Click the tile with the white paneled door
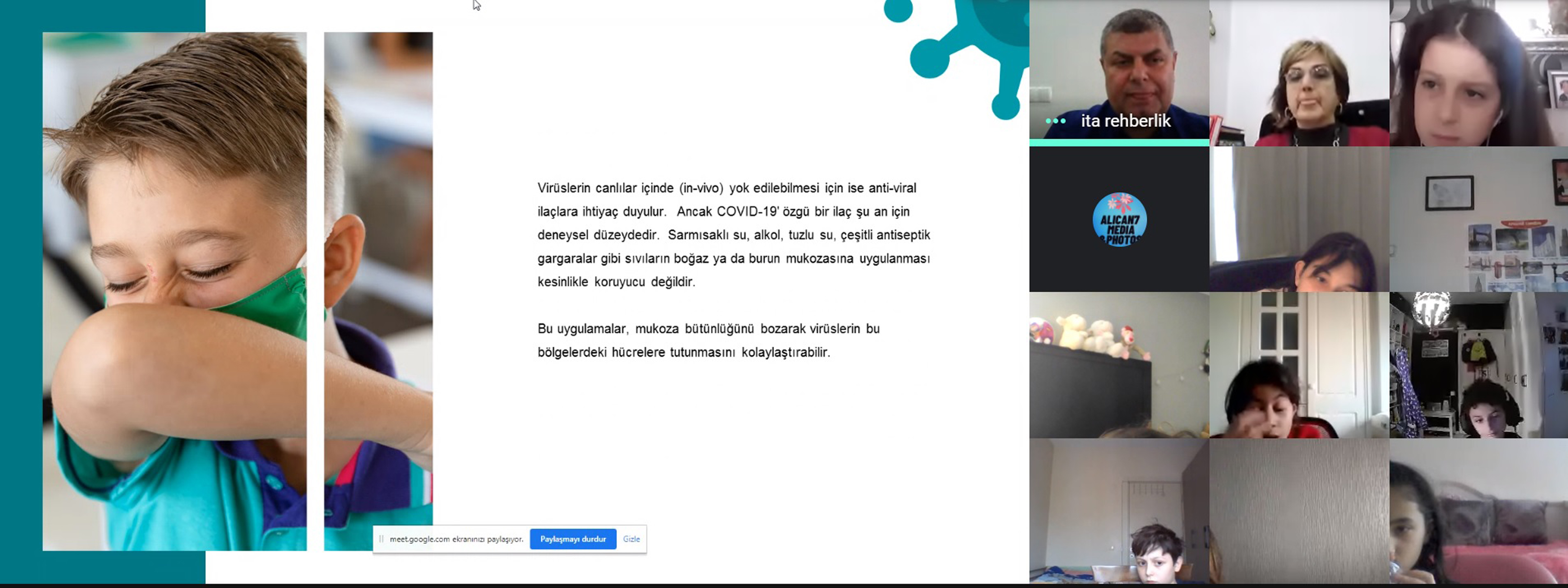This screenshot has width=1568, height=588. (1299, 365)
